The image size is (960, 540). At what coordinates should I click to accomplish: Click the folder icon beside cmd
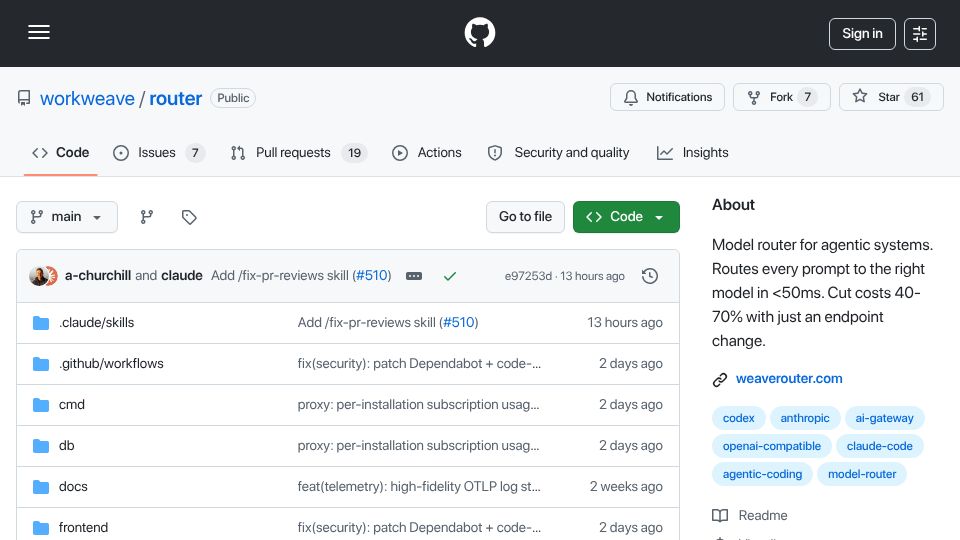point(41,405)
